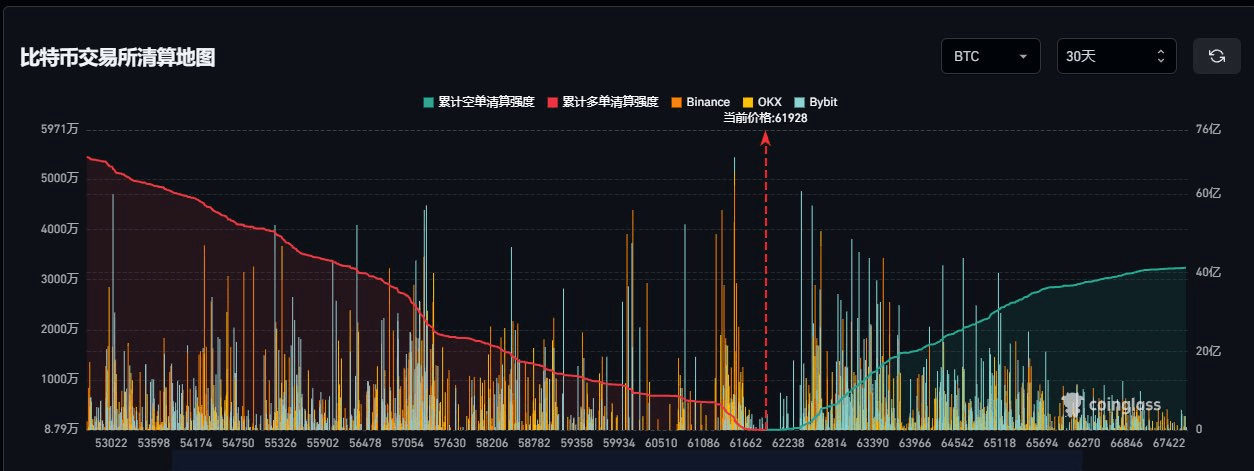Toggle OKX legend series

pos(762,102)
